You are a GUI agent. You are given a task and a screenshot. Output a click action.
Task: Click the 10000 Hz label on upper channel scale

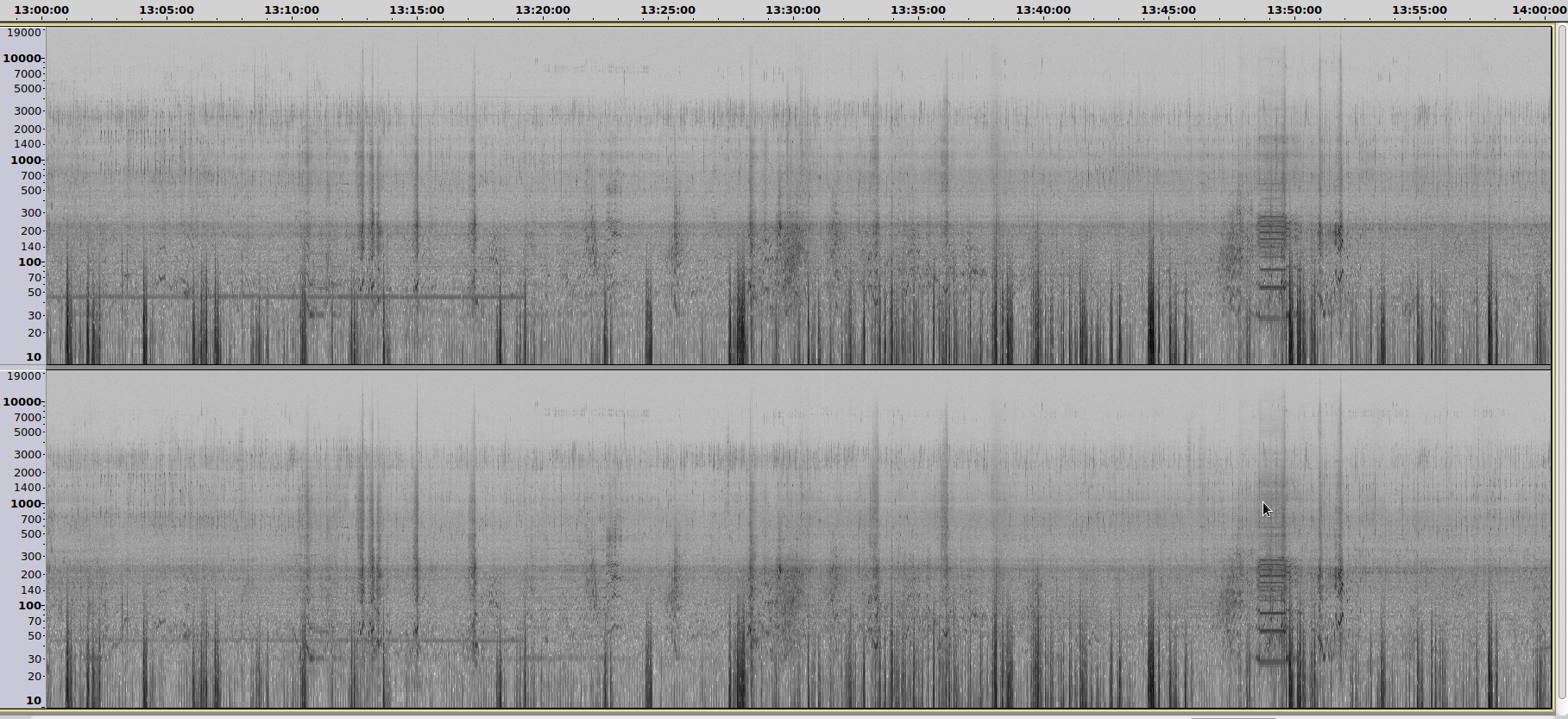[22, 59]
